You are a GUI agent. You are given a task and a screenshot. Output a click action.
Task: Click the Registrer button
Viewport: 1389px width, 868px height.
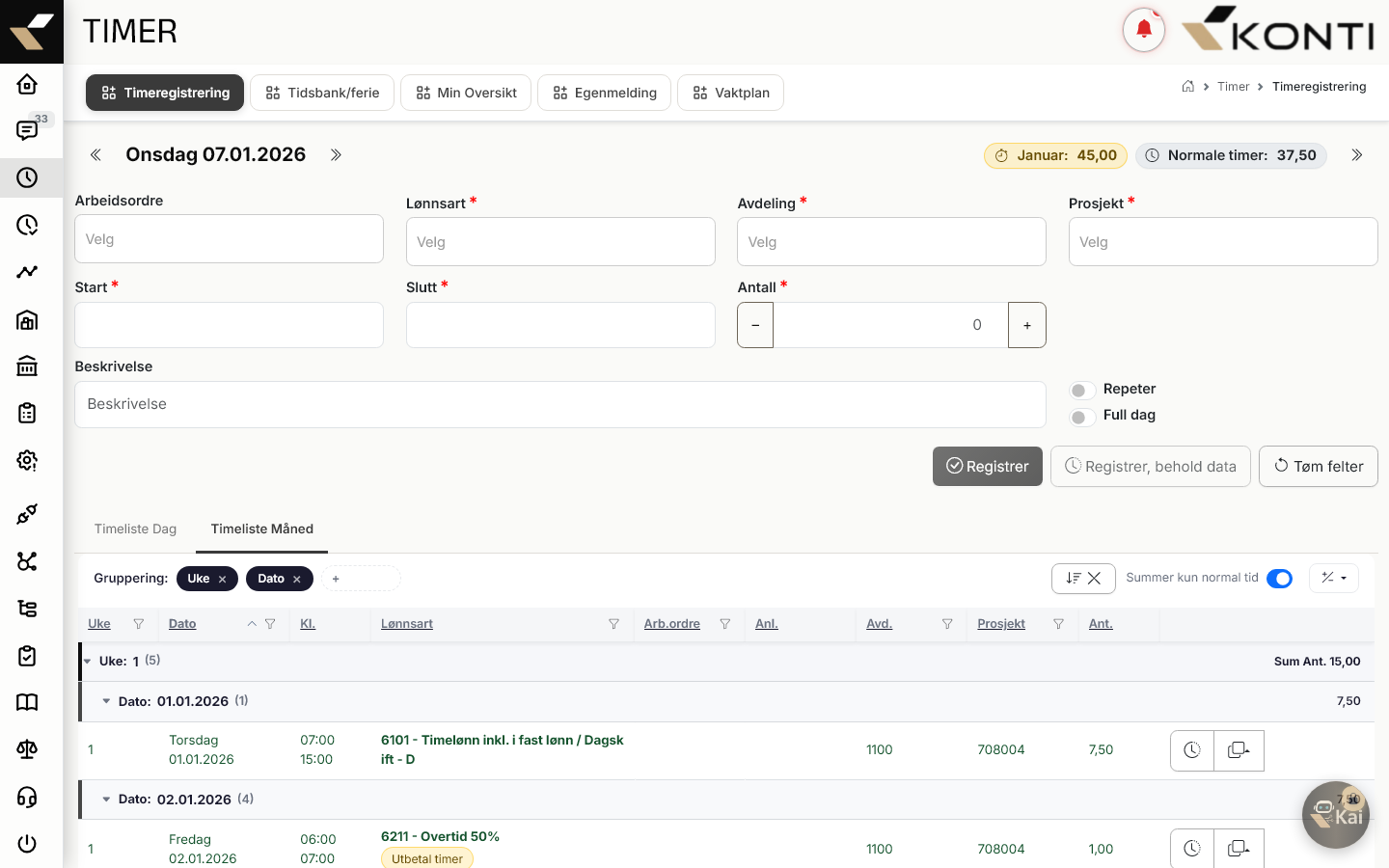click(x=988, y=467)
